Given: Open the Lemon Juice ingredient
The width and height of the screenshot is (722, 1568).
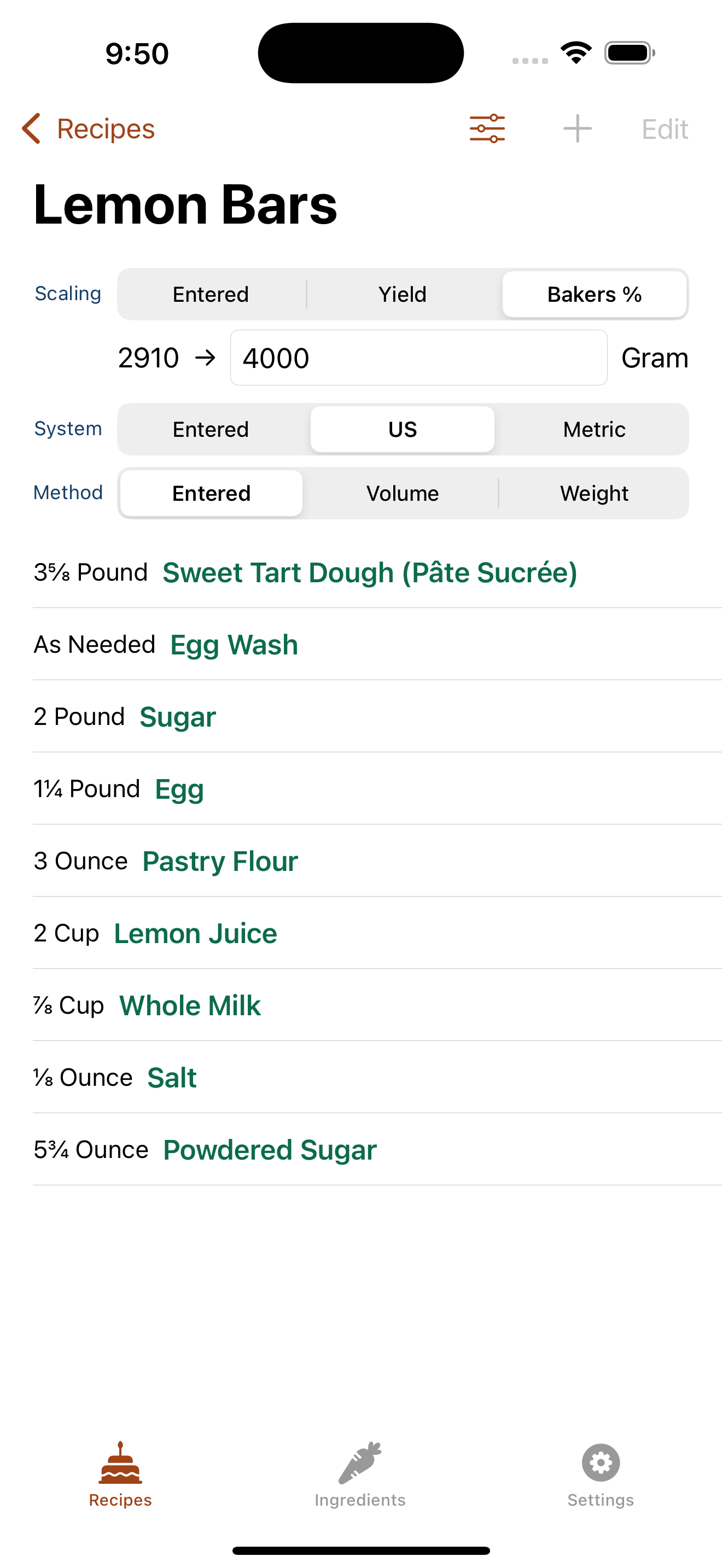Looking at the screenshot, I should point(195,934).
